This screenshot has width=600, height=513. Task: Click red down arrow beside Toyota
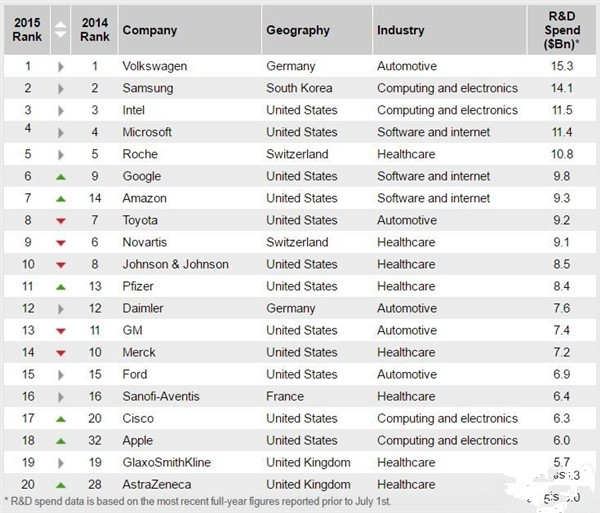61,220
